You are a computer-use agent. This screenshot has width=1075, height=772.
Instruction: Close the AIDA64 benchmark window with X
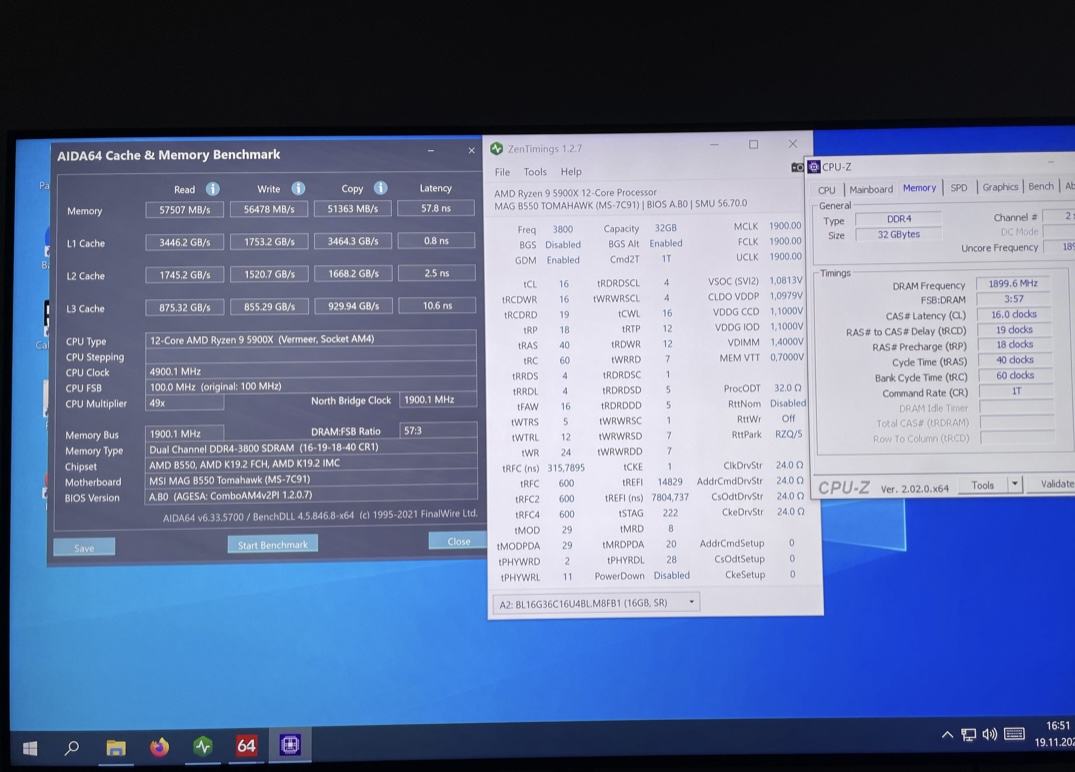point(471,150)
